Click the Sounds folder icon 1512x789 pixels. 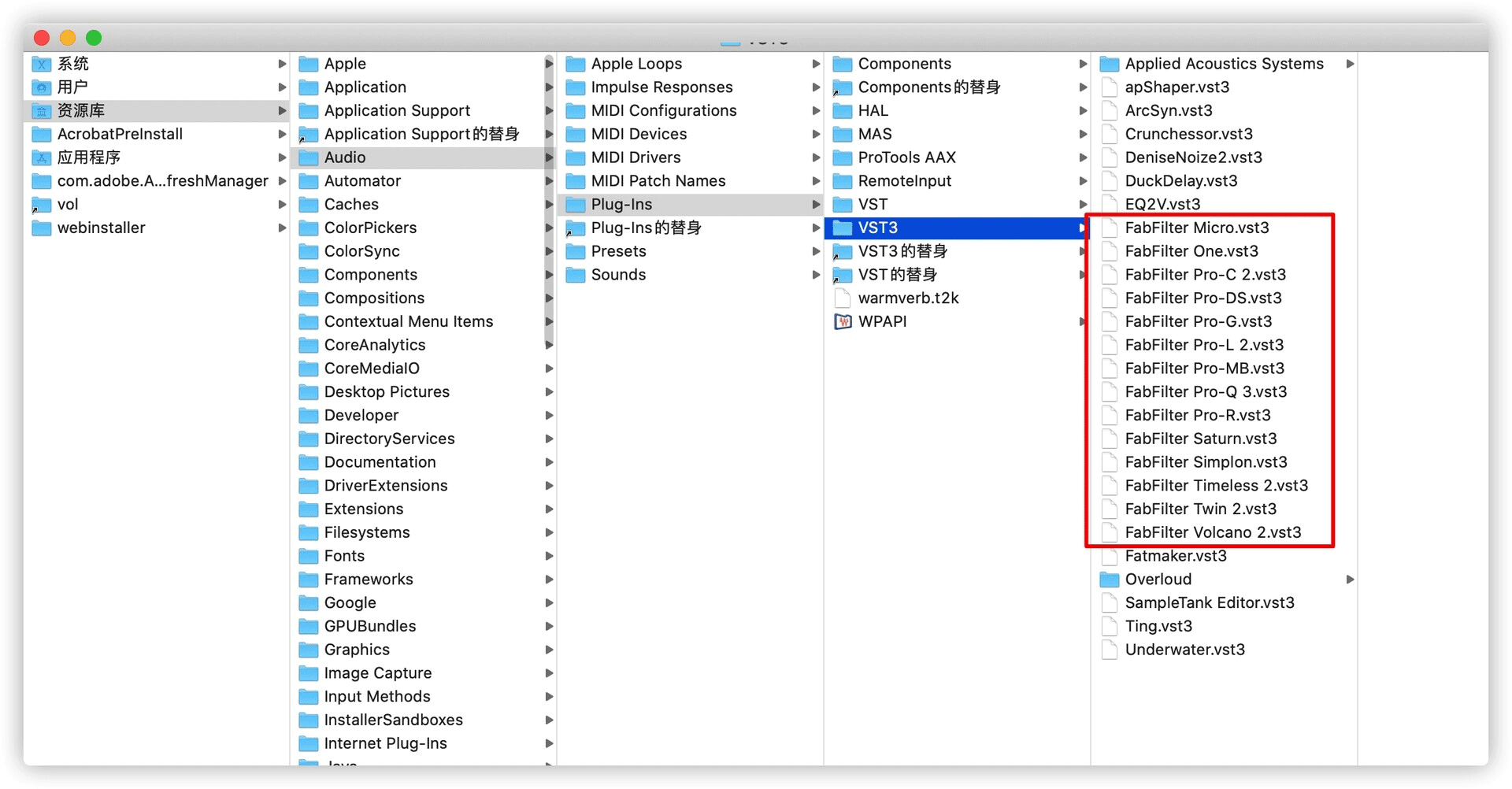(576, 275)
